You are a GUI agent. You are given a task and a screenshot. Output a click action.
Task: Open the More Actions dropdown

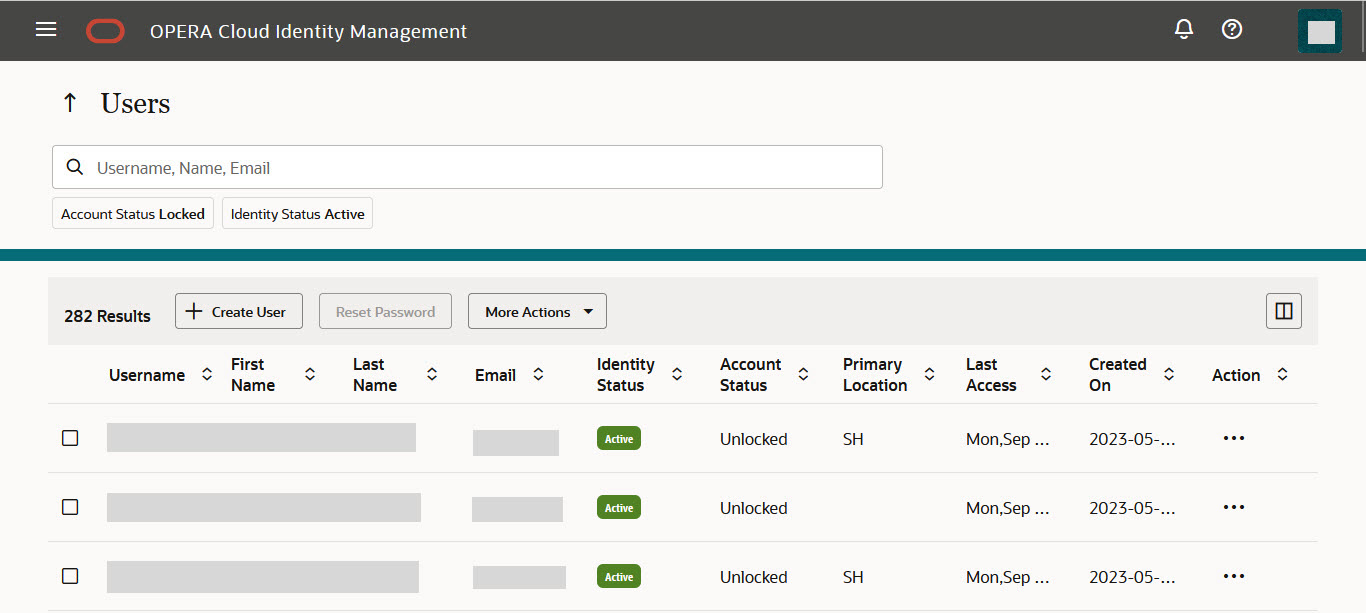click(x=537, y=310)
